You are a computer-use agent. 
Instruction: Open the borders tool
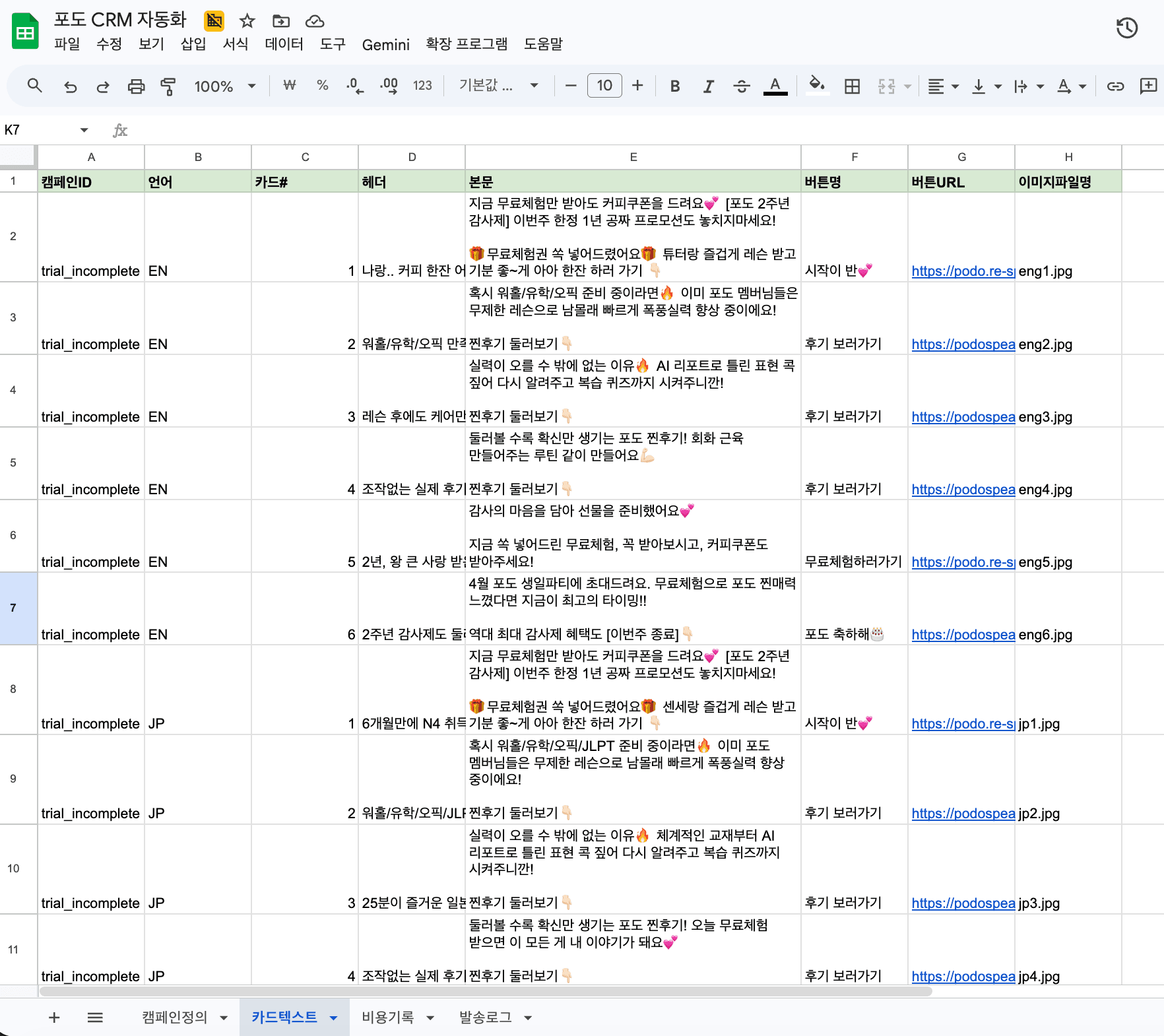click(x=852, y=86)
